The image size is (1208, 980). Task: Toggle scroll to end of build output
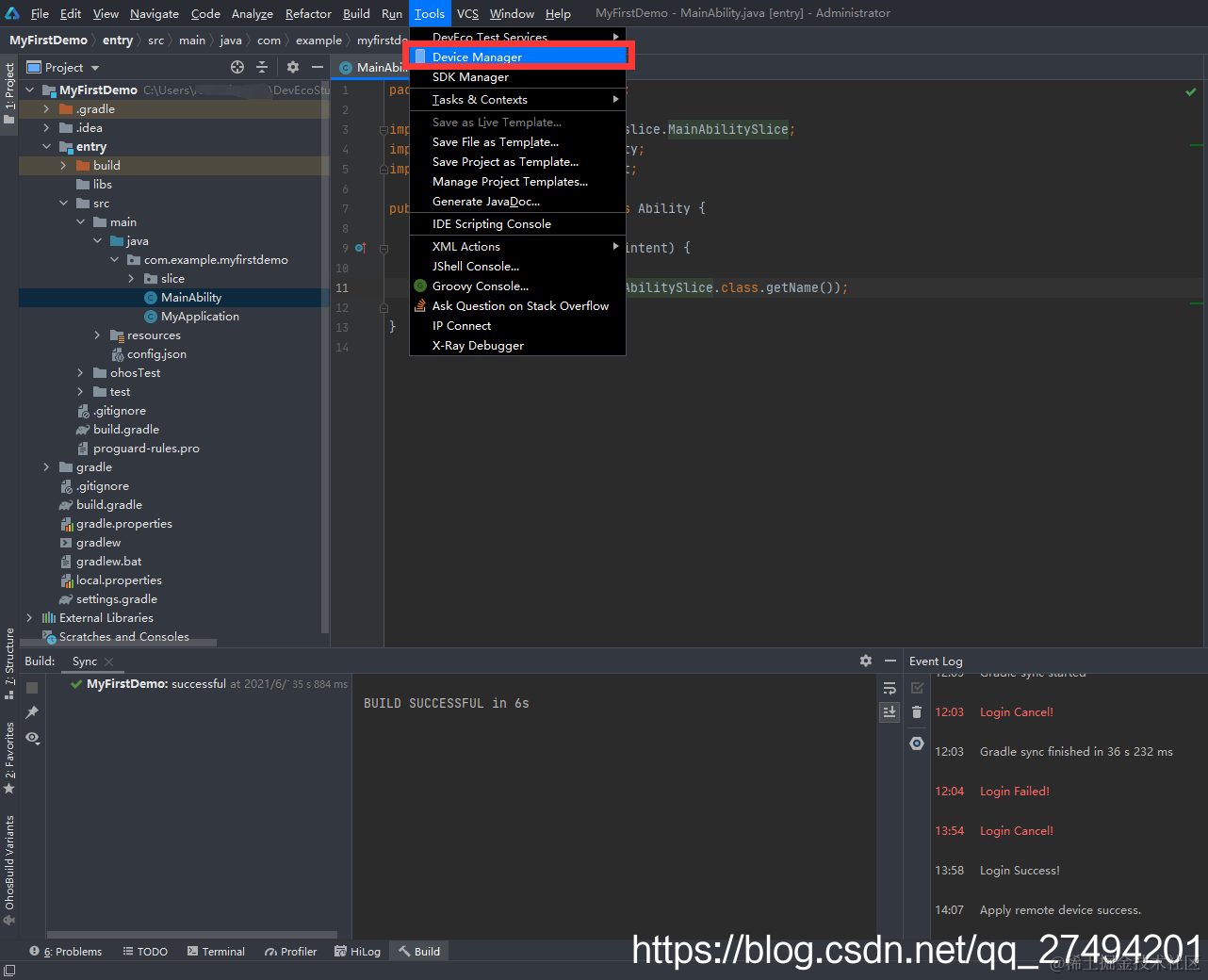coord(890,712)
